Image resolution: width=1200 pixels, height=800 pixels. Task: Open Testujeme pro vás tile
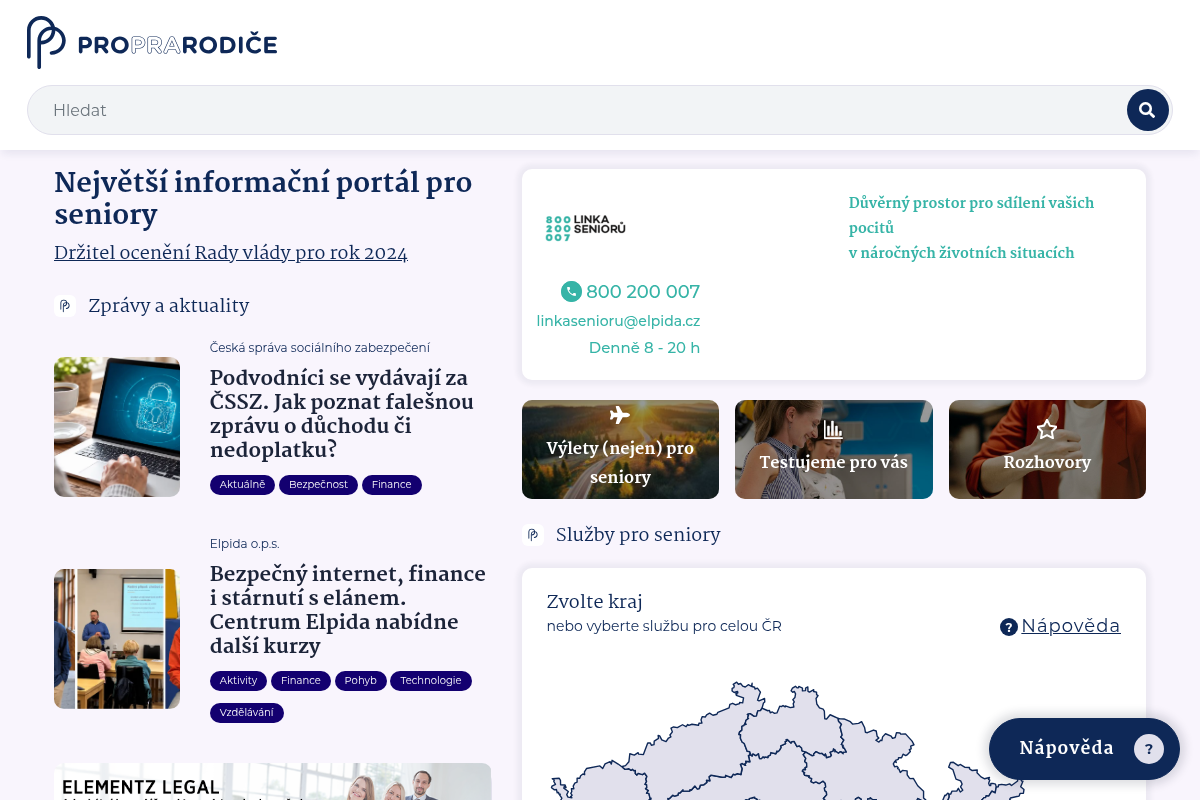coord(834,450)
